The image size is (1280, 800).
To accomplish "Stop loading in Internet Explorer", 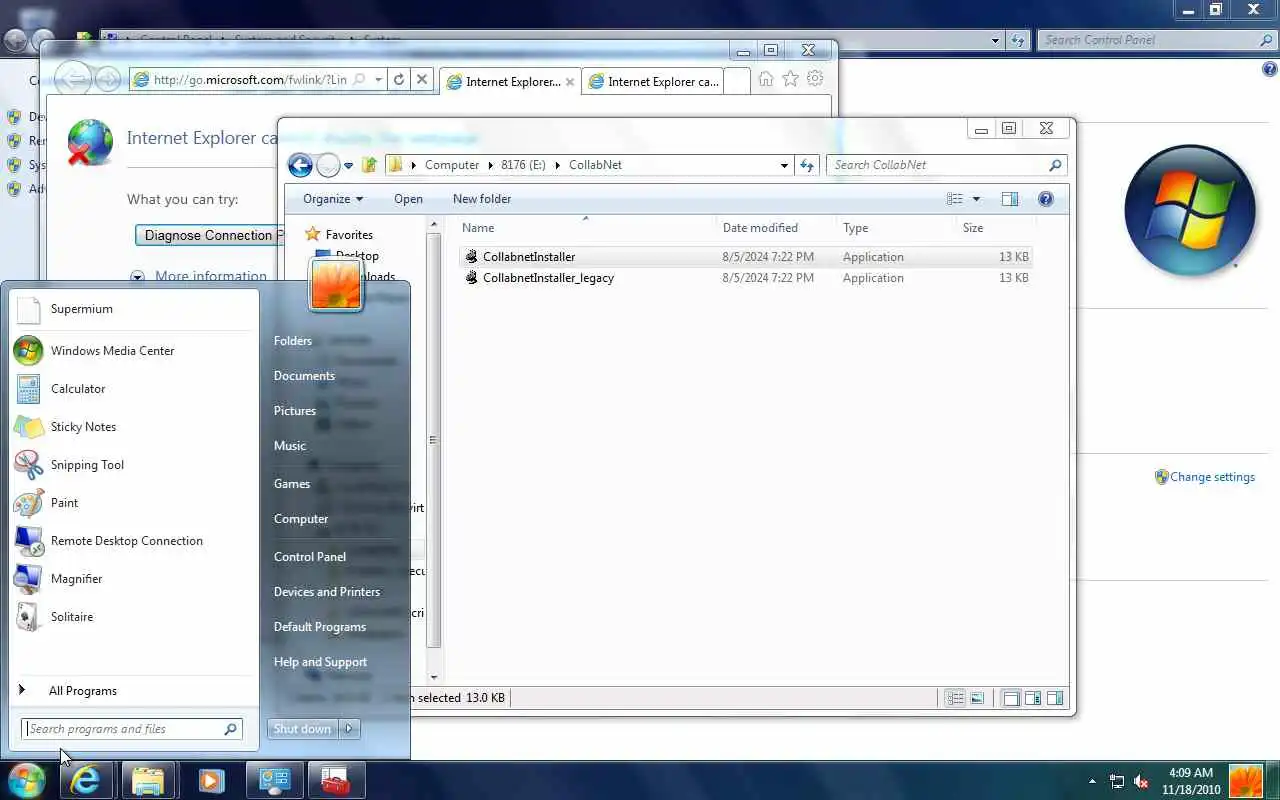I will [422, 80].
